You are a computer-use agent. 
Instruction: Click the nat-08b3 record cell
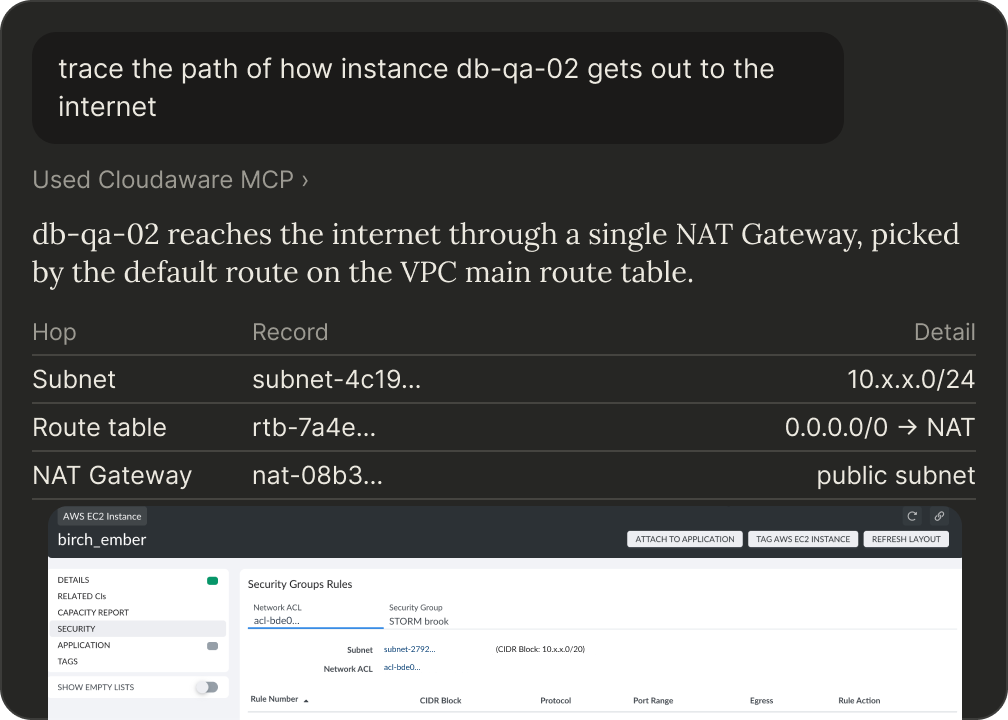pyautogui.click(x=317, y=476)
